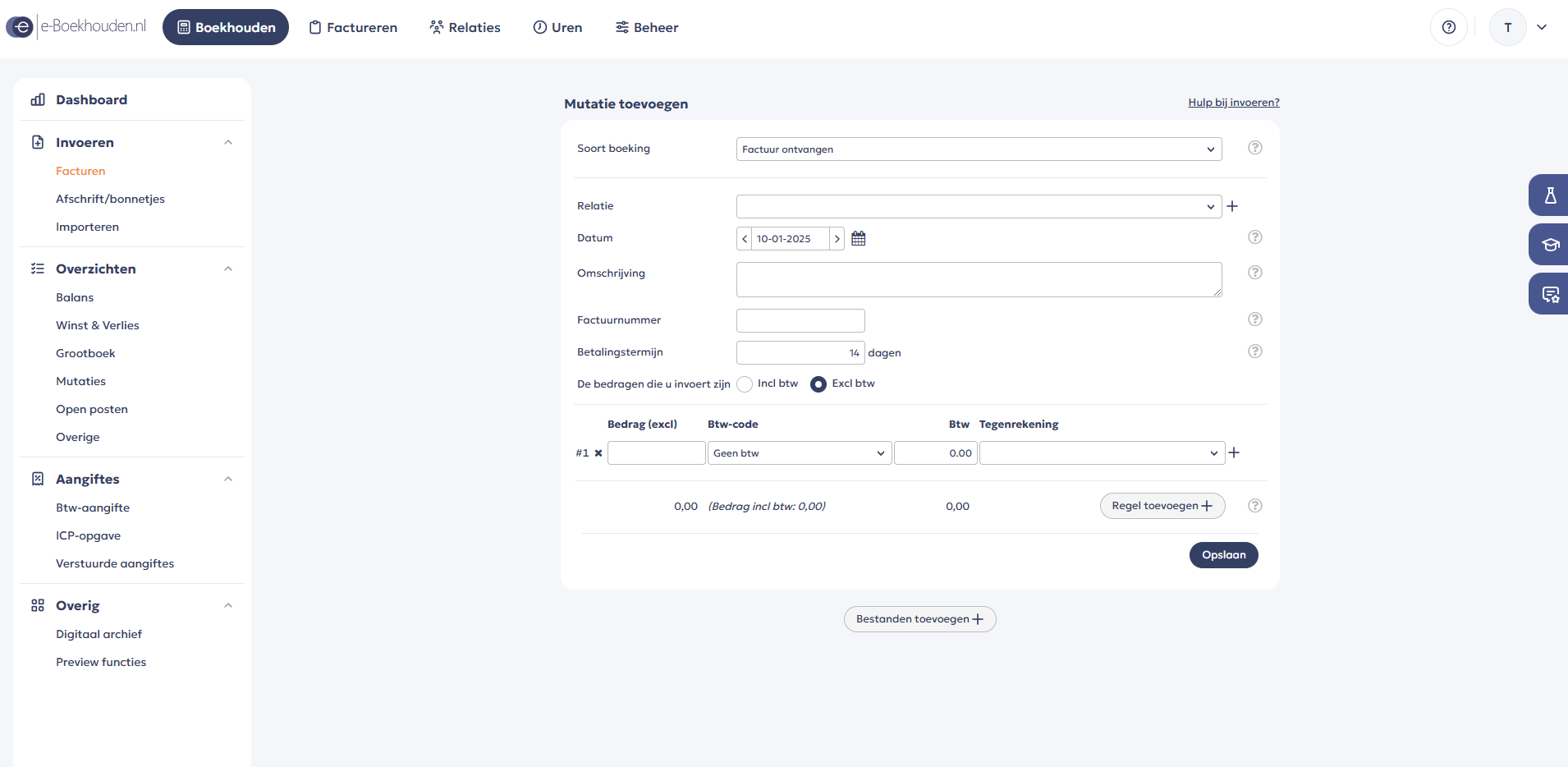Screen dimensions: 1568x767
Task: Click the graduation cap icon on right edge
Action: [1550, 245]
